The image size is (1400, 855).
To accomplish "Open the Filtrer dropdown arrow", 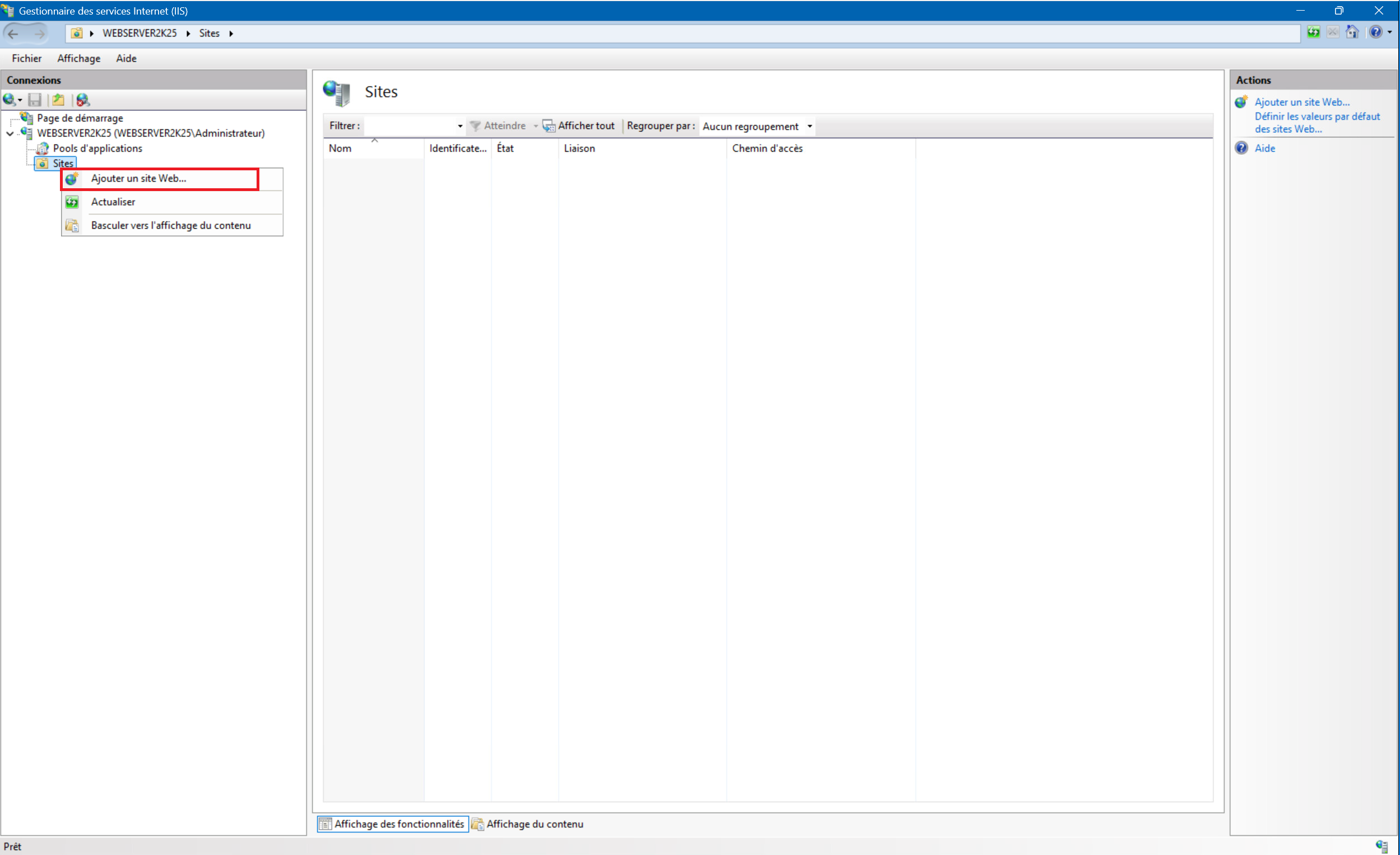I will click(459, 126).
